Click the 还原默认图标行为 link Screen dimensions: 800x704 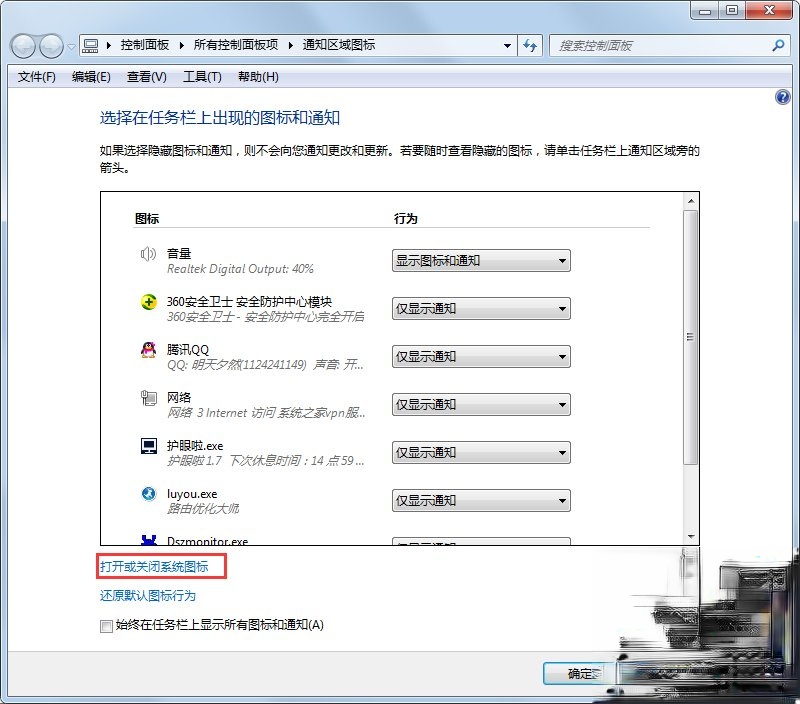point(147,596)
